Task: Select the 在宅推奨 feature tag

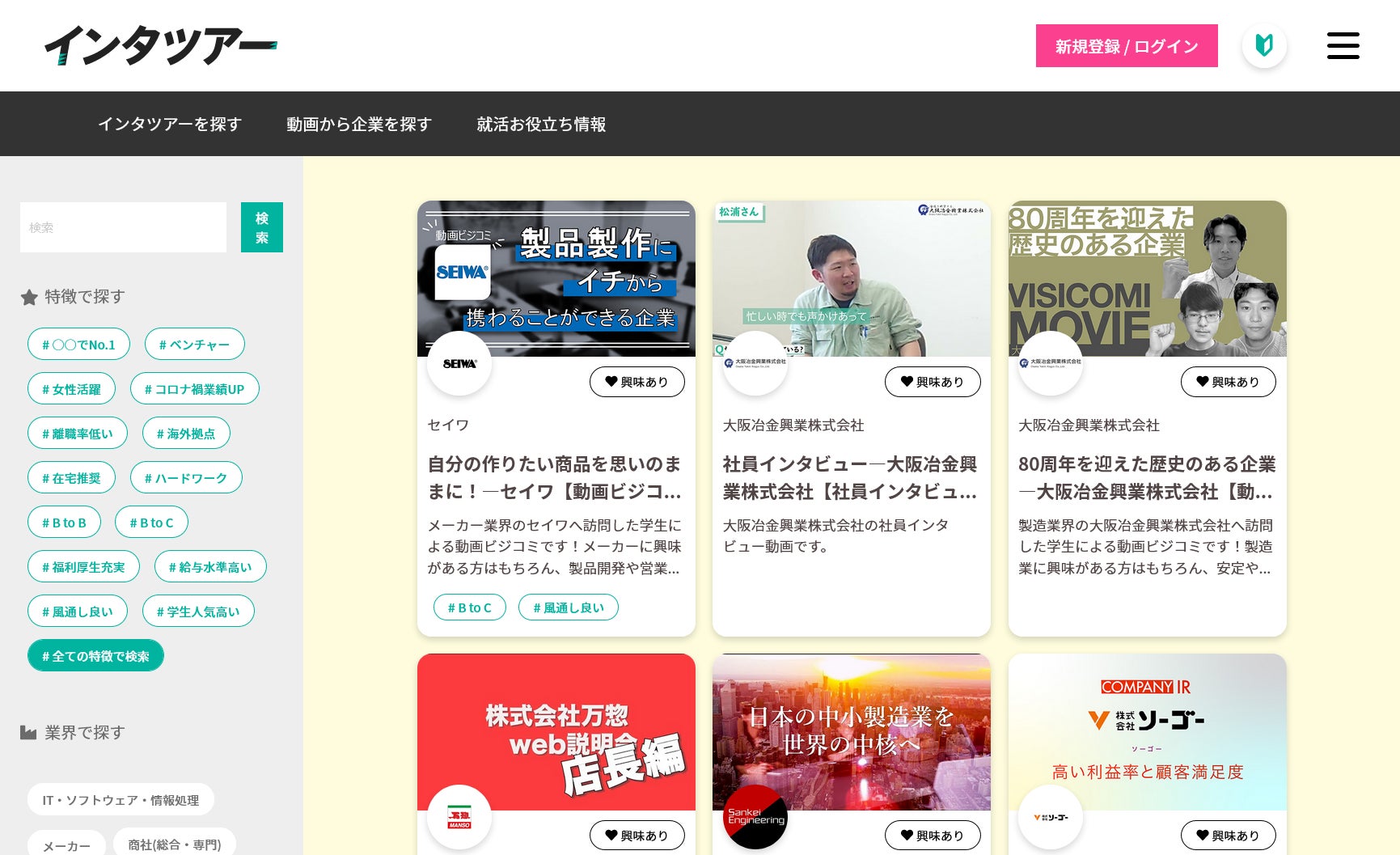Action: pyautogui.click(x=71, y=478)
